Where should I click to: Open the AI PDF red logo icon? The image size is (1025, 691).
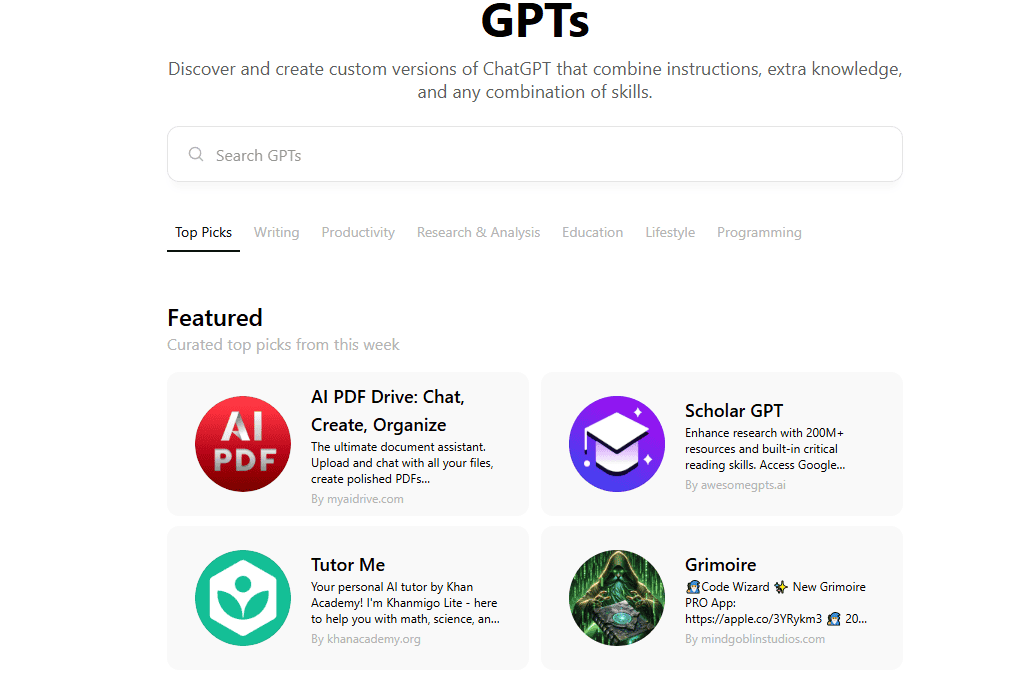pyautogui.click(x=243, y=444)
